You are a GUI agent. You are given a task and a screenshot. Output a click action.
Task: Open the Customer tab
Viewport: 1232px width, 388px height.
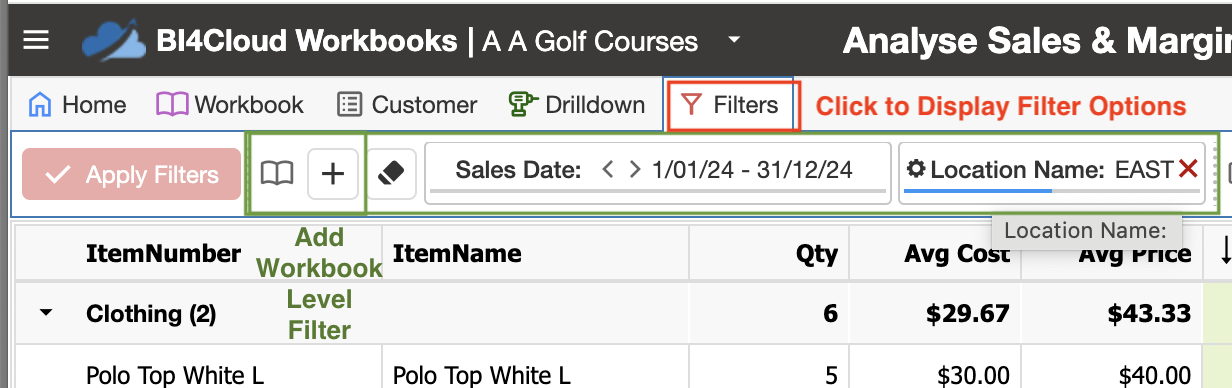[407, 104]
